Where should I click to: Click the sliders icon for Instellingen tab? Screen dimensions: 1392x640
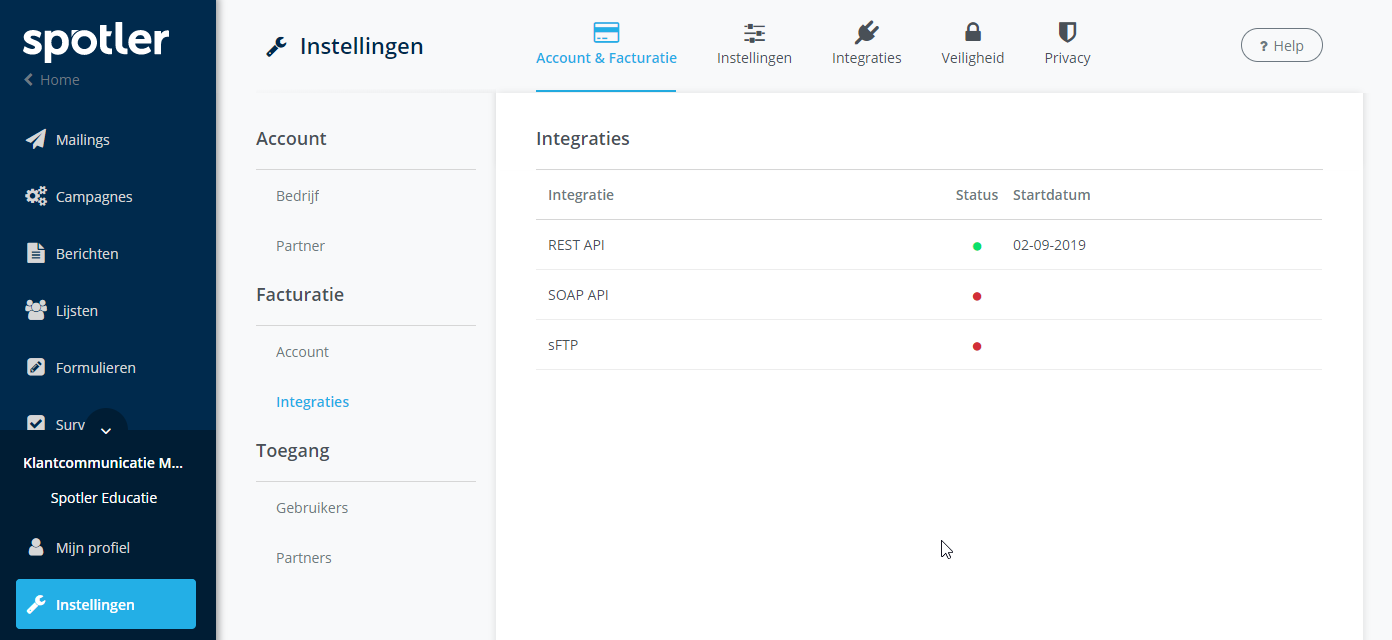754,33
